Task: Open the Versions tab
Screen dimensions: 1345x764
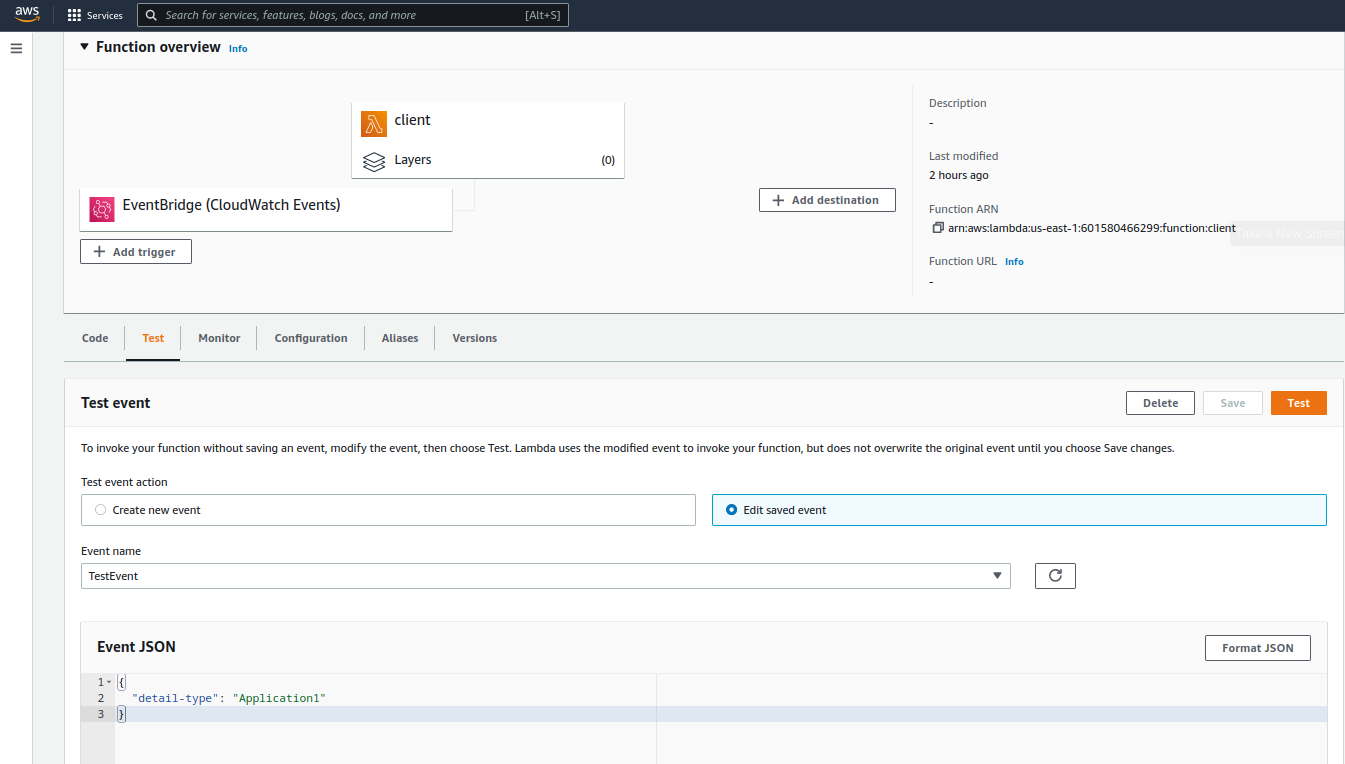Action: pos(475,338)
